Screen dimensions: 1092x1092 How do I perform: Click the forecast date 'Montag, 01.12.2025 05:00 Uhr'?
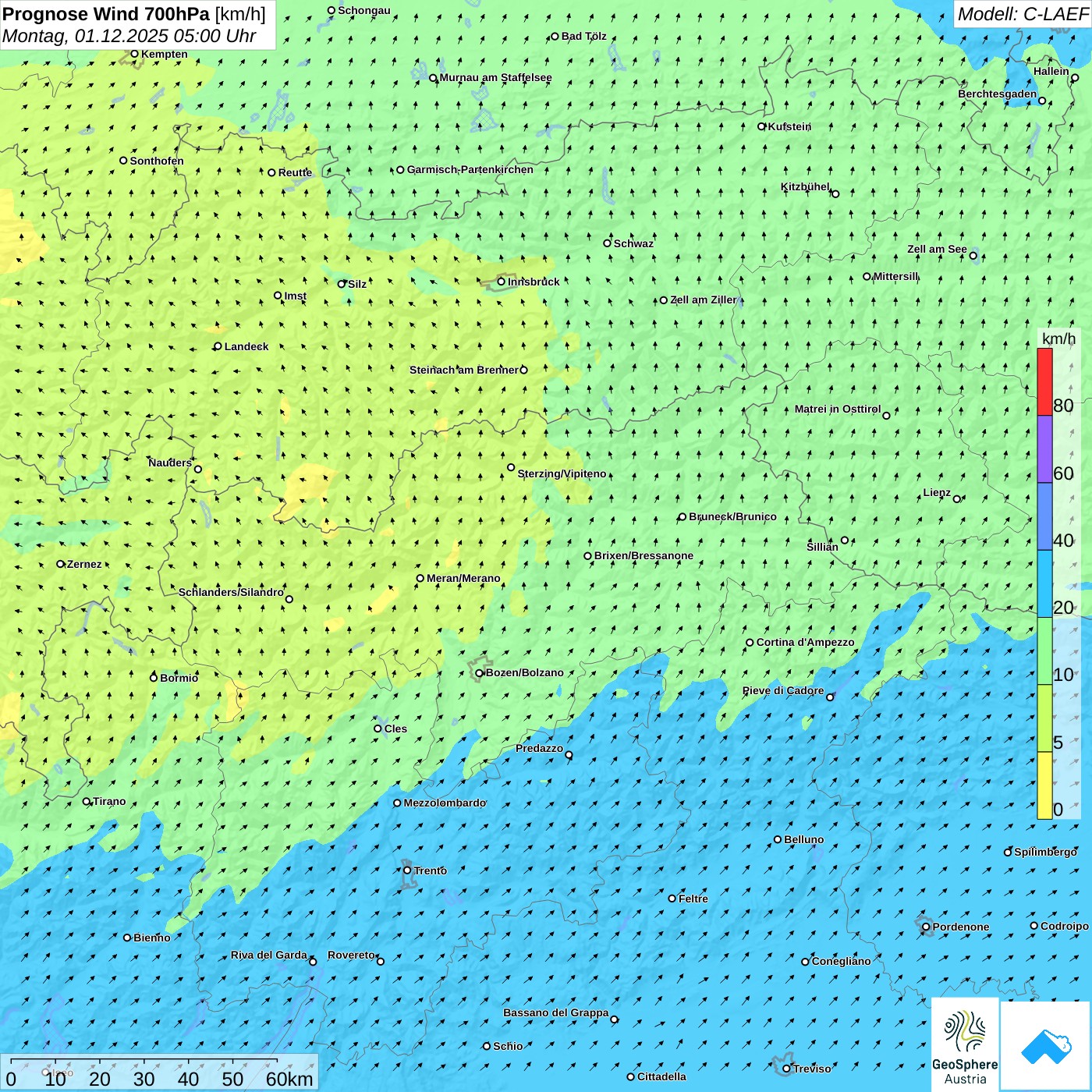coord(129,36)
